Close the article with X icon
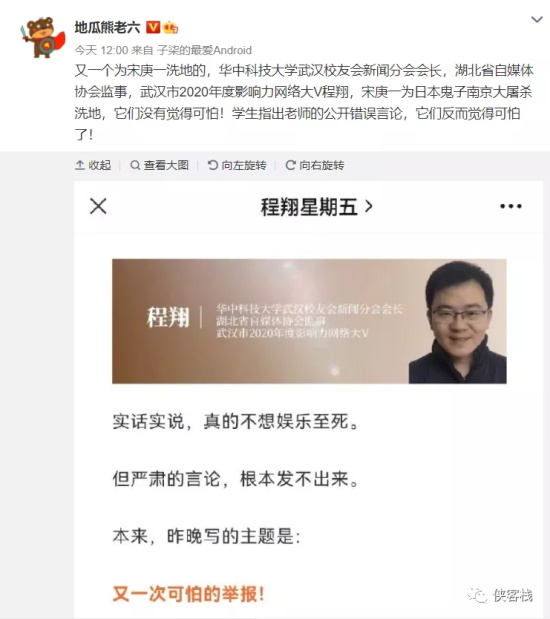Viewport: 550px width, 619px height. click(98, 206)
